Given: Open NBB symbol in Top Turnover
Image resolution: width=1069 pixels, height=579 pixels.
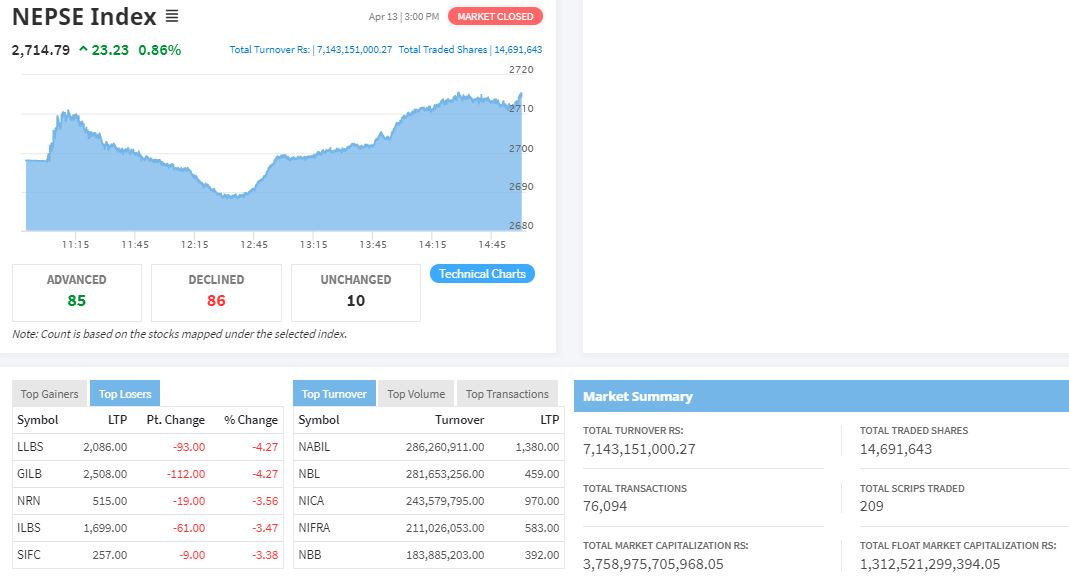Looking at the screenshot, I should pos(310,554).
